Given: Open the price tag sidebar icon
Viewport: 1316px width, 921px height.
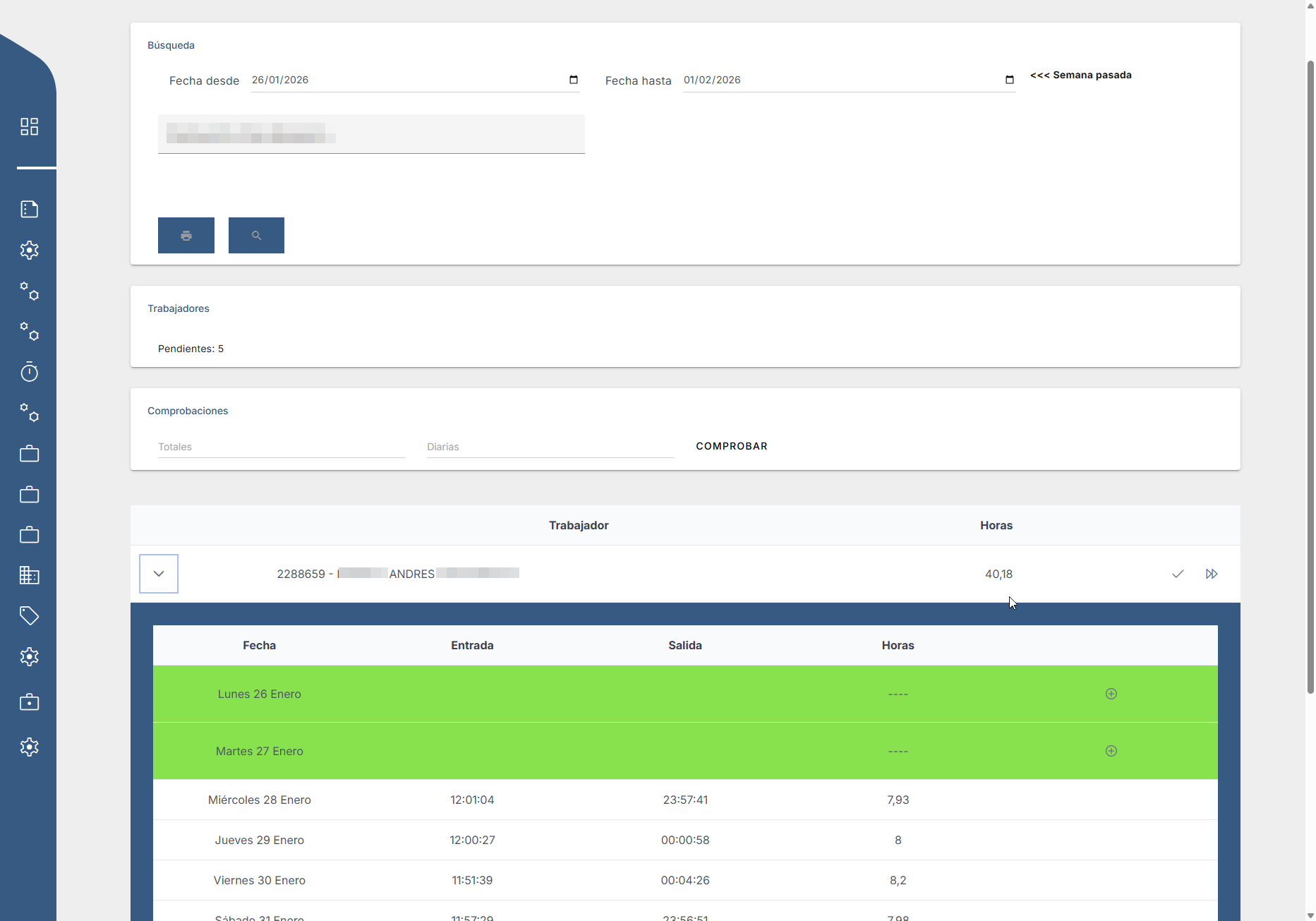Looking at the screenshot, I should coord(29,616).
